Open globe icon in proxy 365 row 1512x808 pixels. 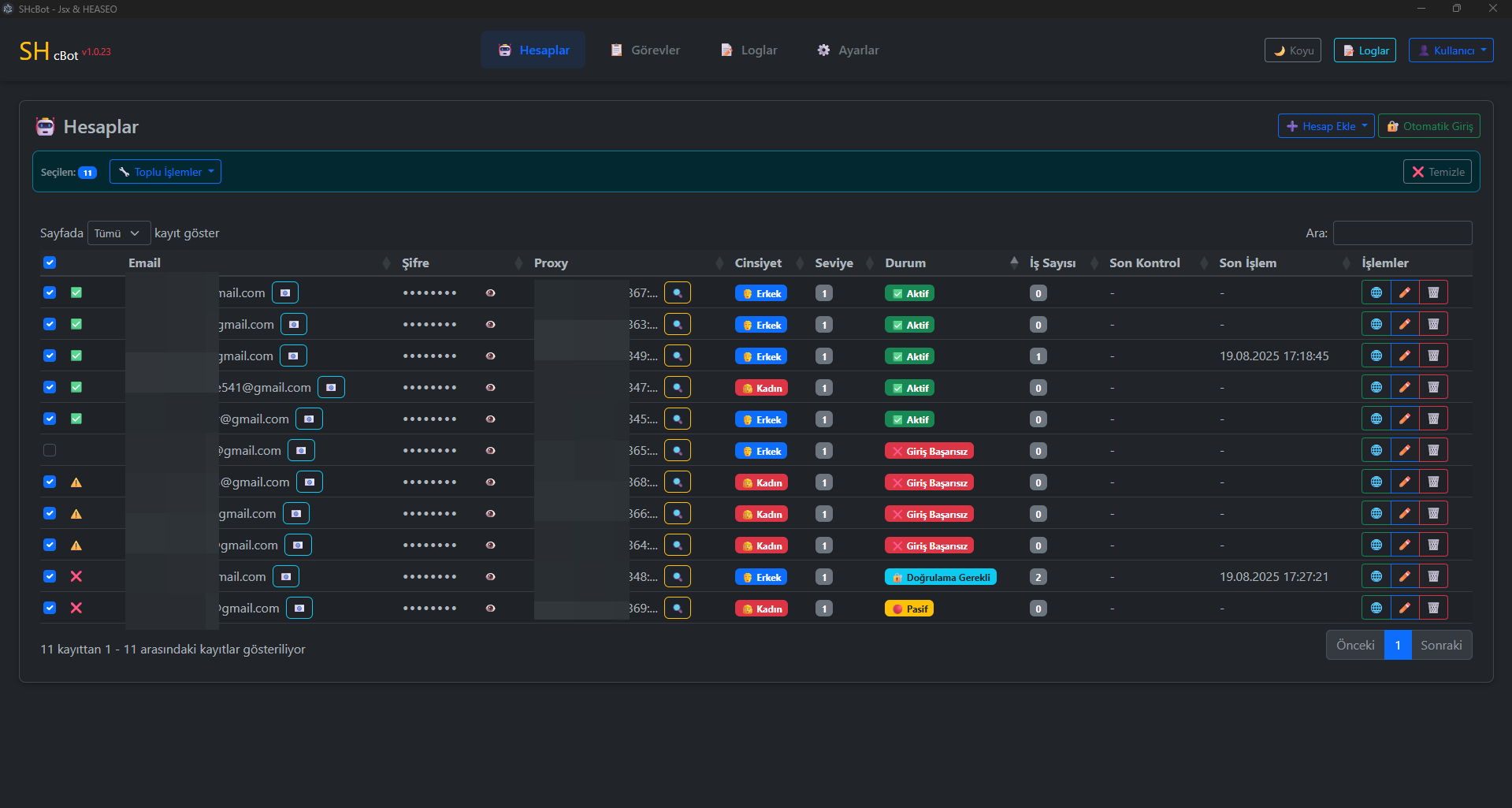[1376, 450]
